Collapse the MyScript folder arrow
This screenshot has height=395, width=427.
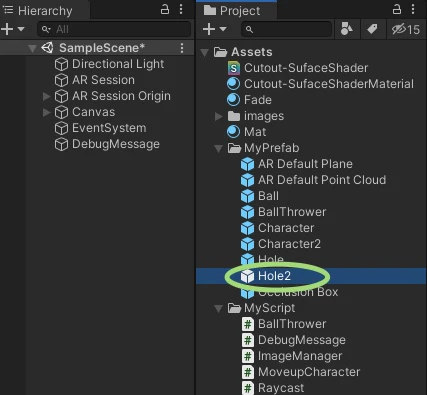pyautogui.click(x=218, y=309)
